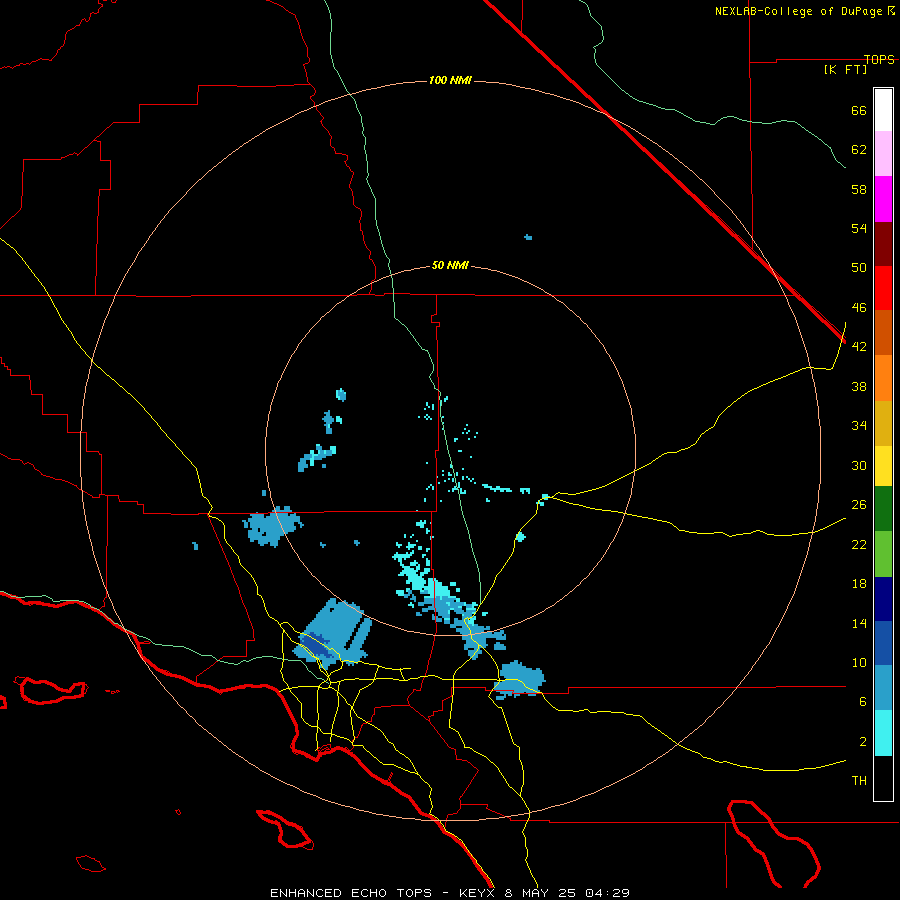Click the light orange legend swatch
Screen dimensions: 900x900
(883, 378)
